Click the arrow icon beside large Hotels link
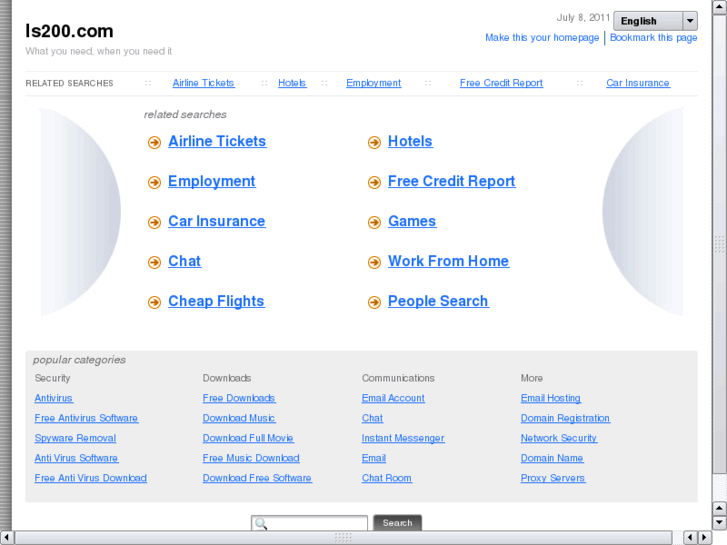 point(374,142)
